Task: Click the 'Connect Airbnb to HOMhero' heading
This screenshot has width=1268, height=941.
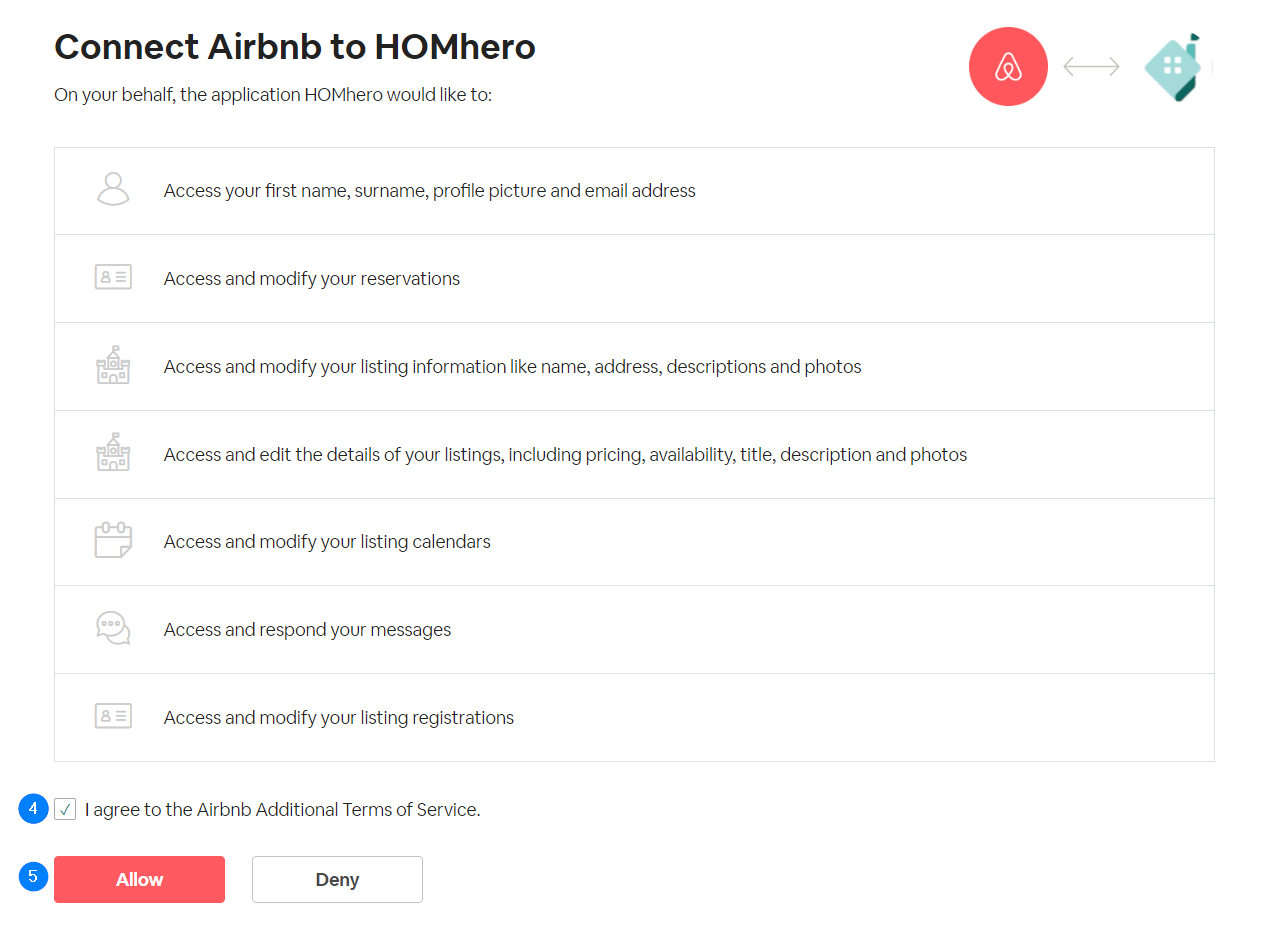Action: 294,47
